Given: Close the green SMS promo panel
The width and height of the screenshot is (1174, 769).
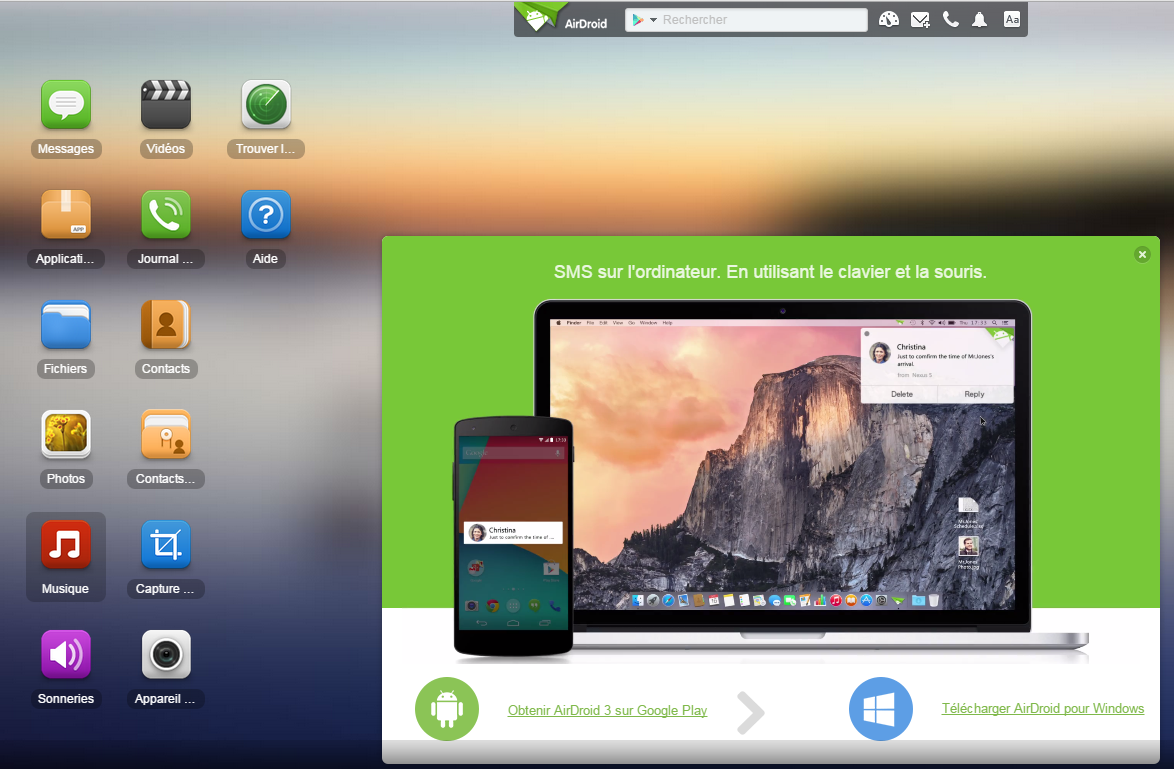Looking at the screenshot, I should pos(1143,255).
